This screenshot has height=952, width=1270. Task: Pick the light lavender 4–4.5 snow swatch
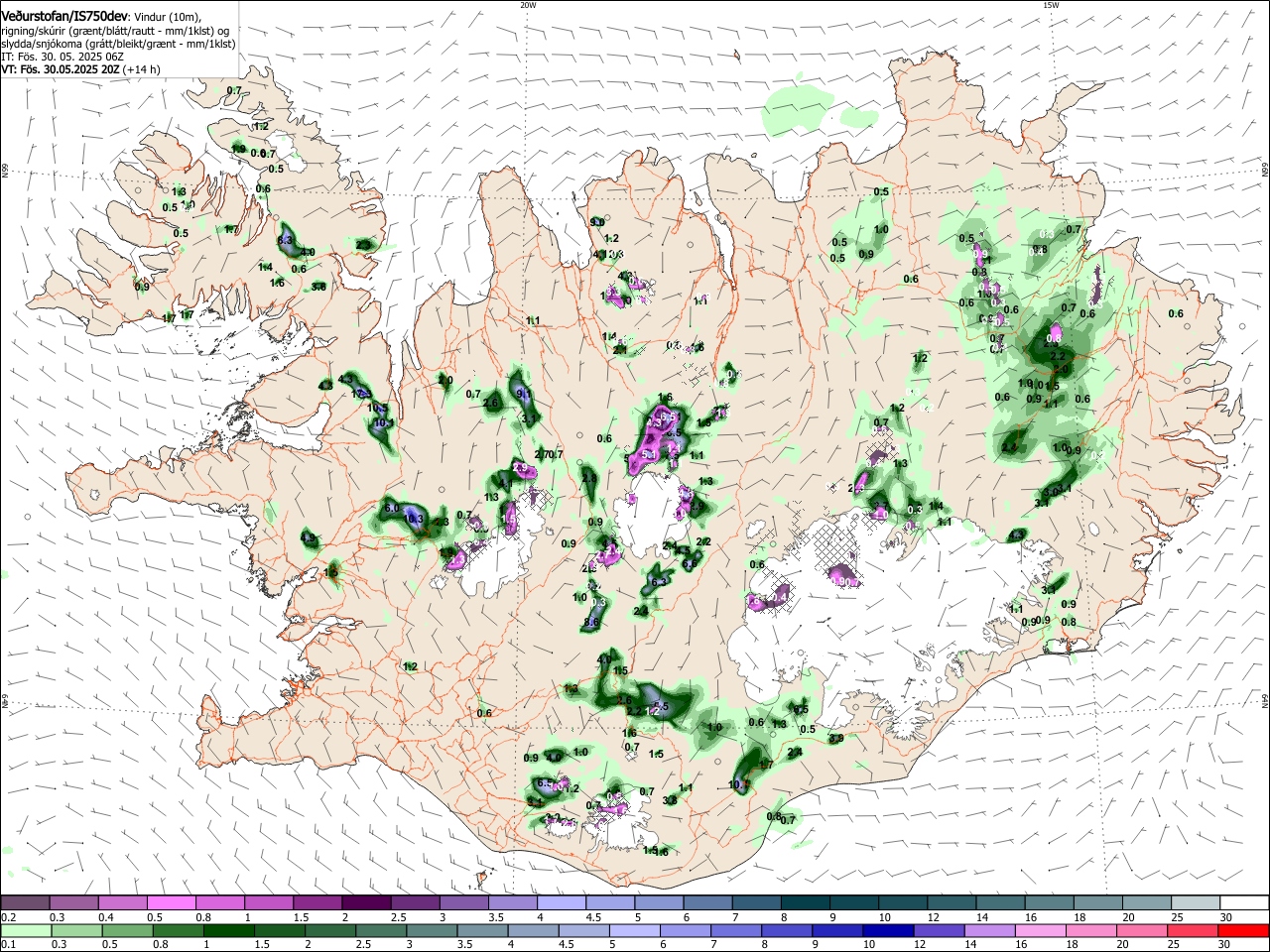562,902
